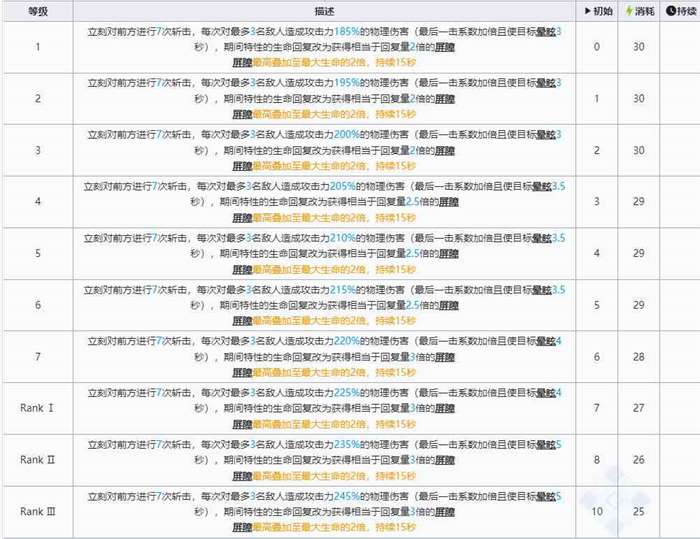700x539 pixels.
Task: Select the 225% damage value
Action: click(346, 393)
